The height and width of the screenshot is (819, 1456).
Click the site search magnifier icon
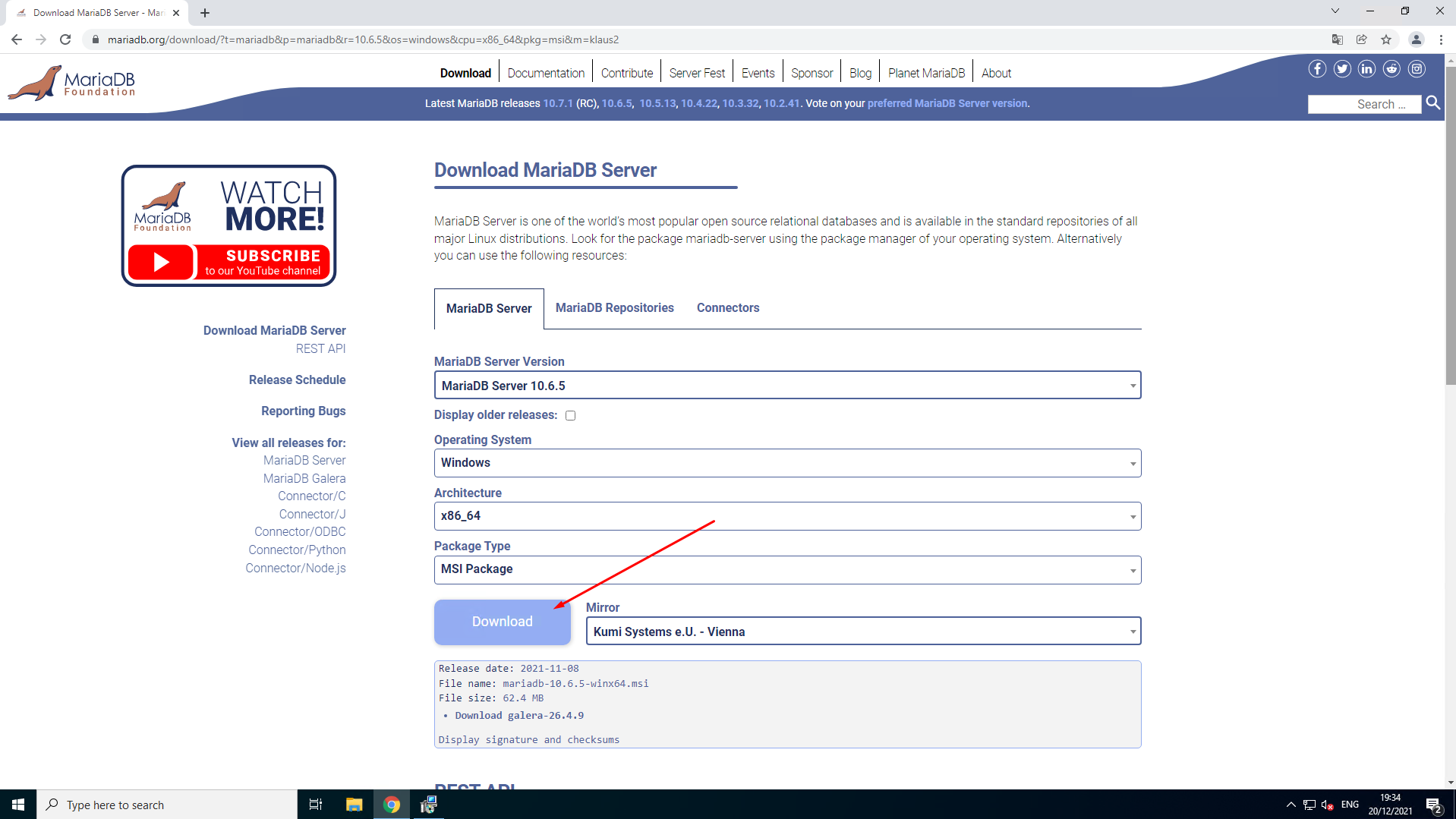[x=1433, y=103]
